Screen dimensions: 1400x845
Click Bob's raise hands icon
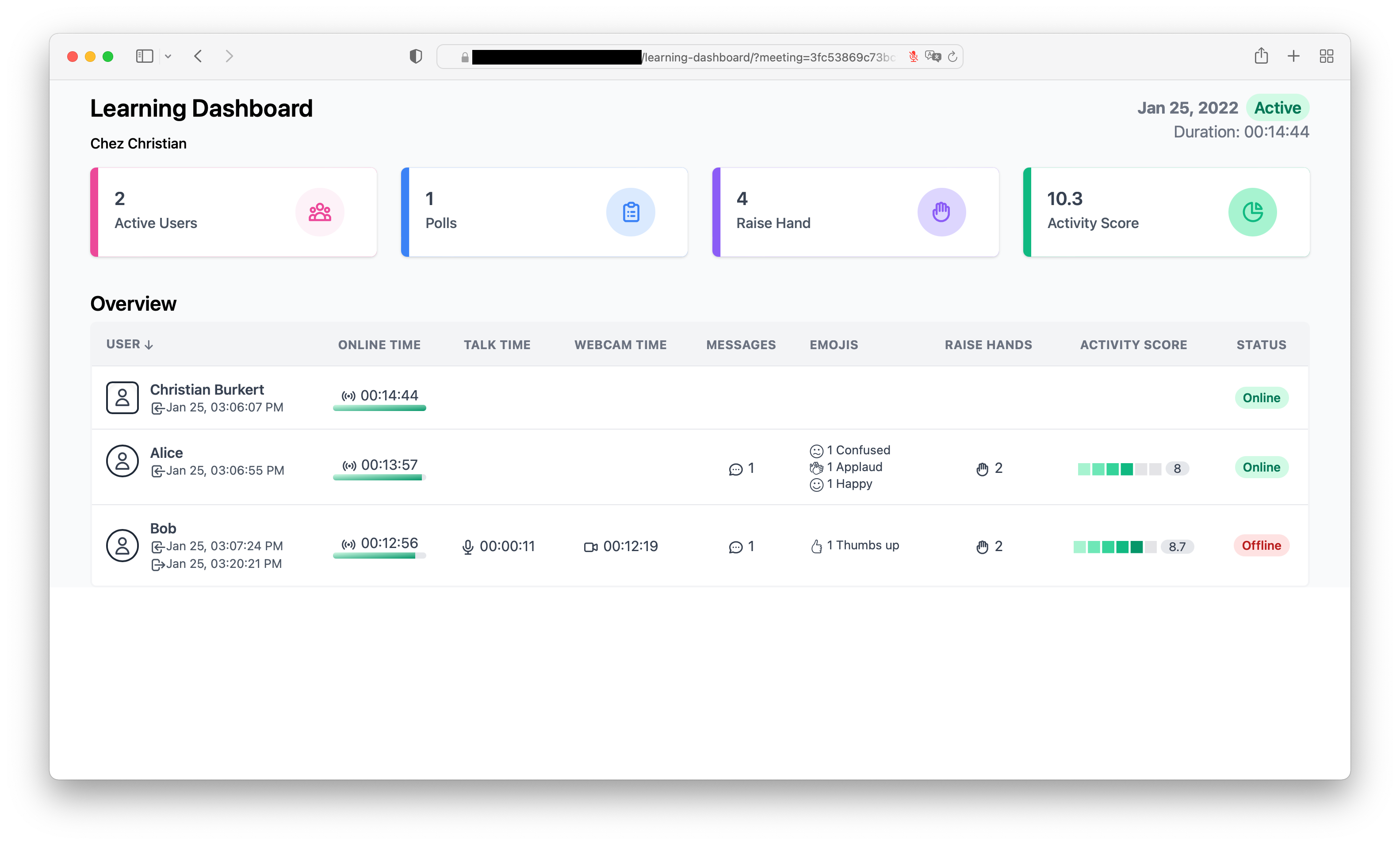pos(983,547)
